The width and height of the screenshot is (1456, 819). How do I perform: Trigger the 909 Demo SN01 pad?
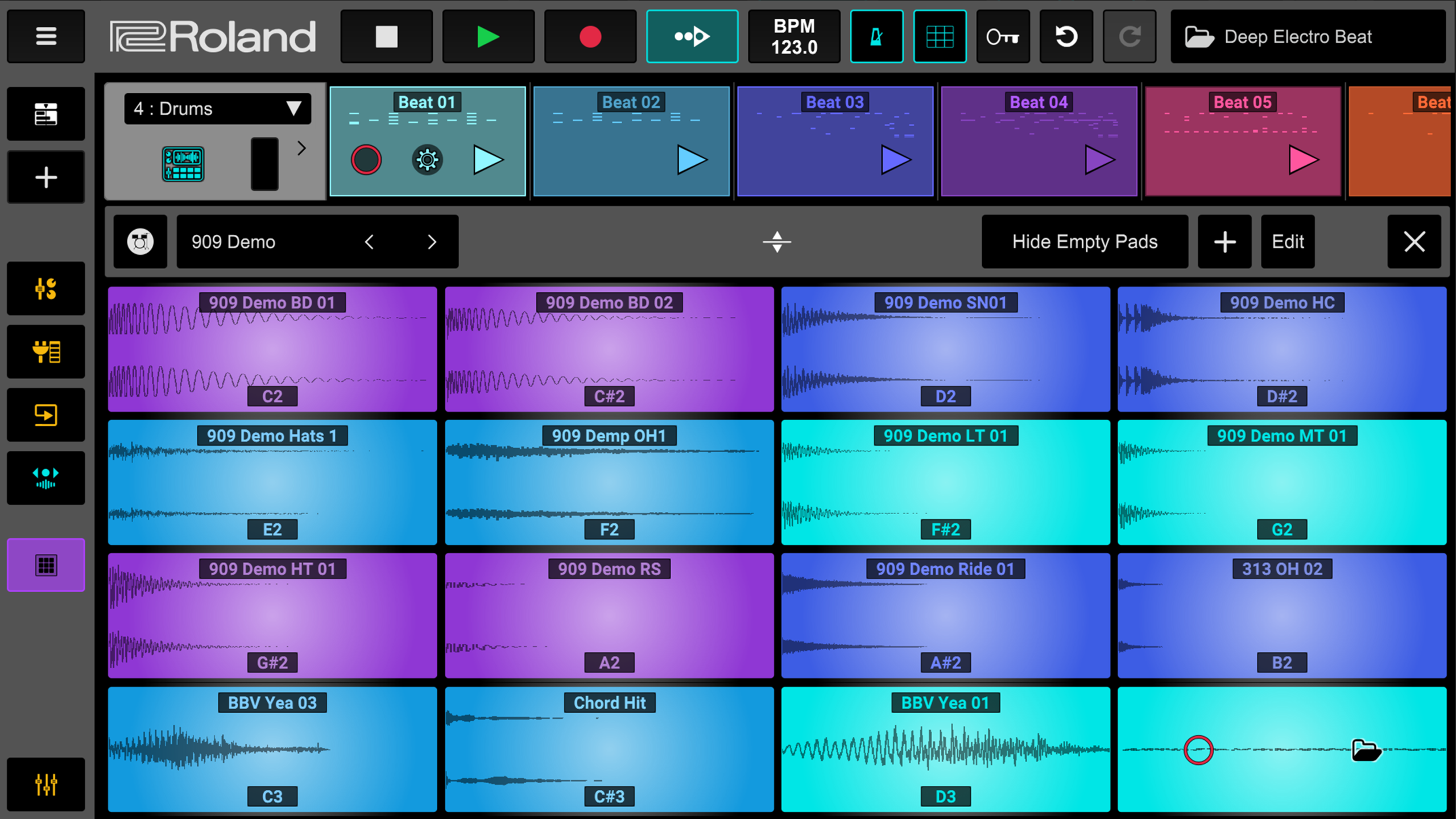(x=945, y=349)
